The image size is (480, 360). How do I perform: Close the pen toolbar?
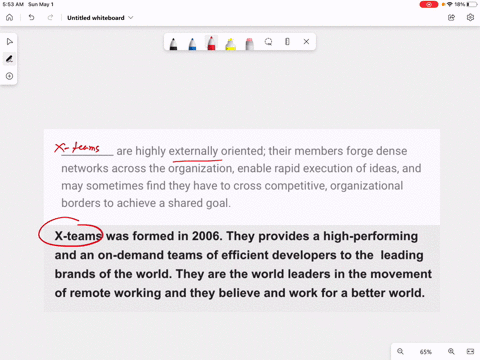(x=306, y=42)
